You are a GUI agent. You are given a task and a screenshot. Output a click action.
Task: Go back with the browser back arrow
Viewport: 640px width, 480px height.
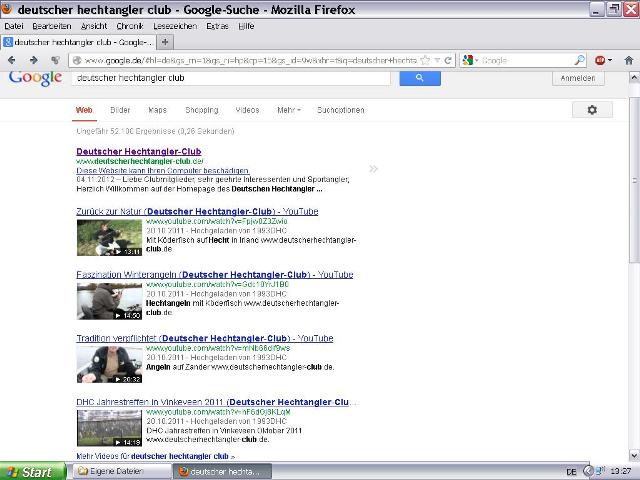click(x=11, y=60)
